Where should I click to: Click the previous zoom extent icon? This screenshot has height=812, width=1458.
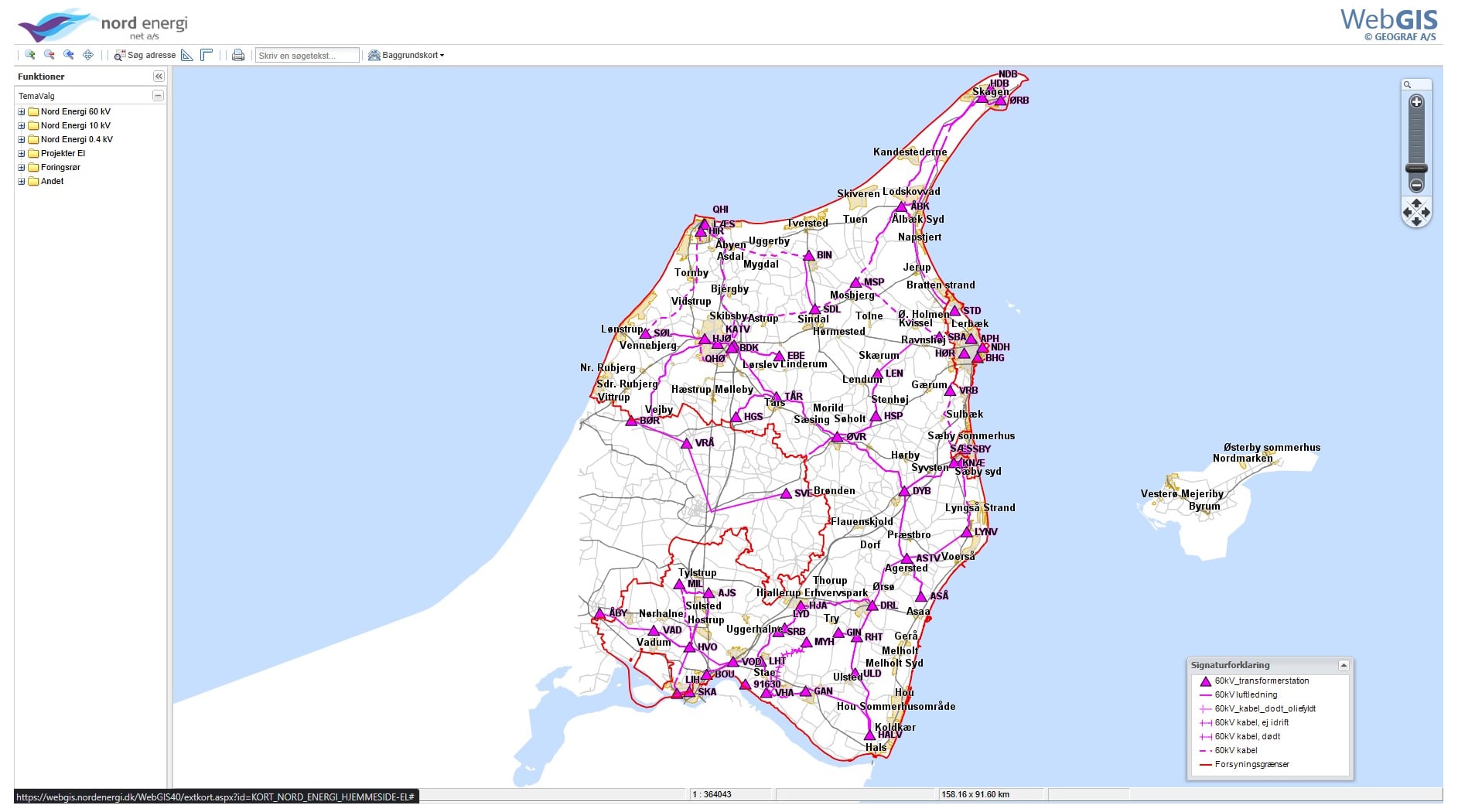[69, 55]
